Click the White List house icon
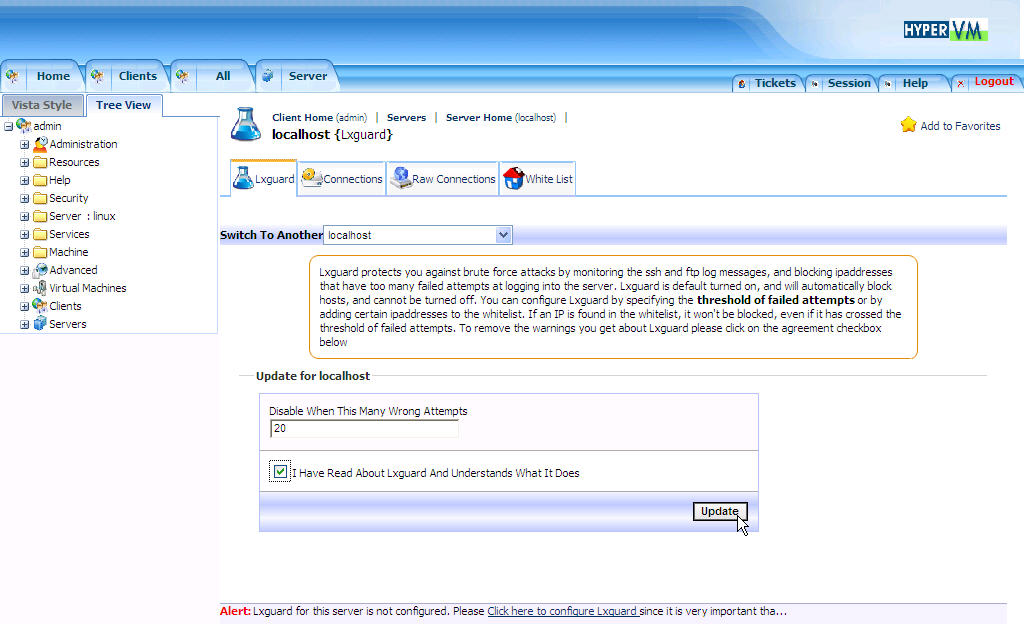The image size is (1024, 624). point(513,178)
